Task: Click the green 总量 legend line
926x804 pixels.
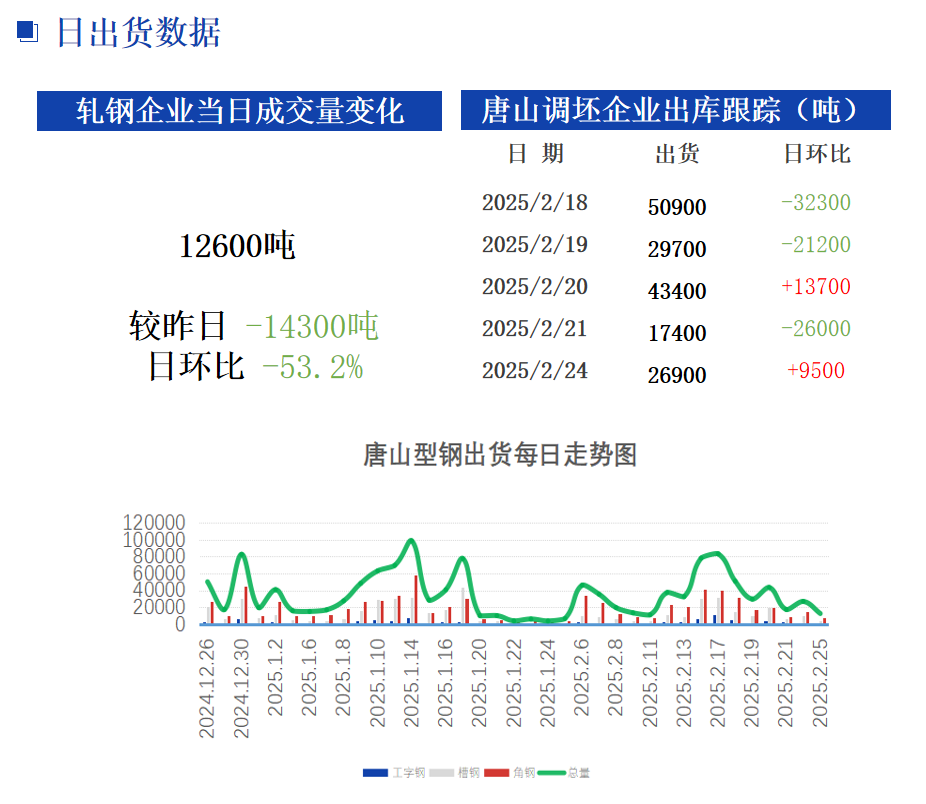Action: pyautogui.click(x=552, y=773)
